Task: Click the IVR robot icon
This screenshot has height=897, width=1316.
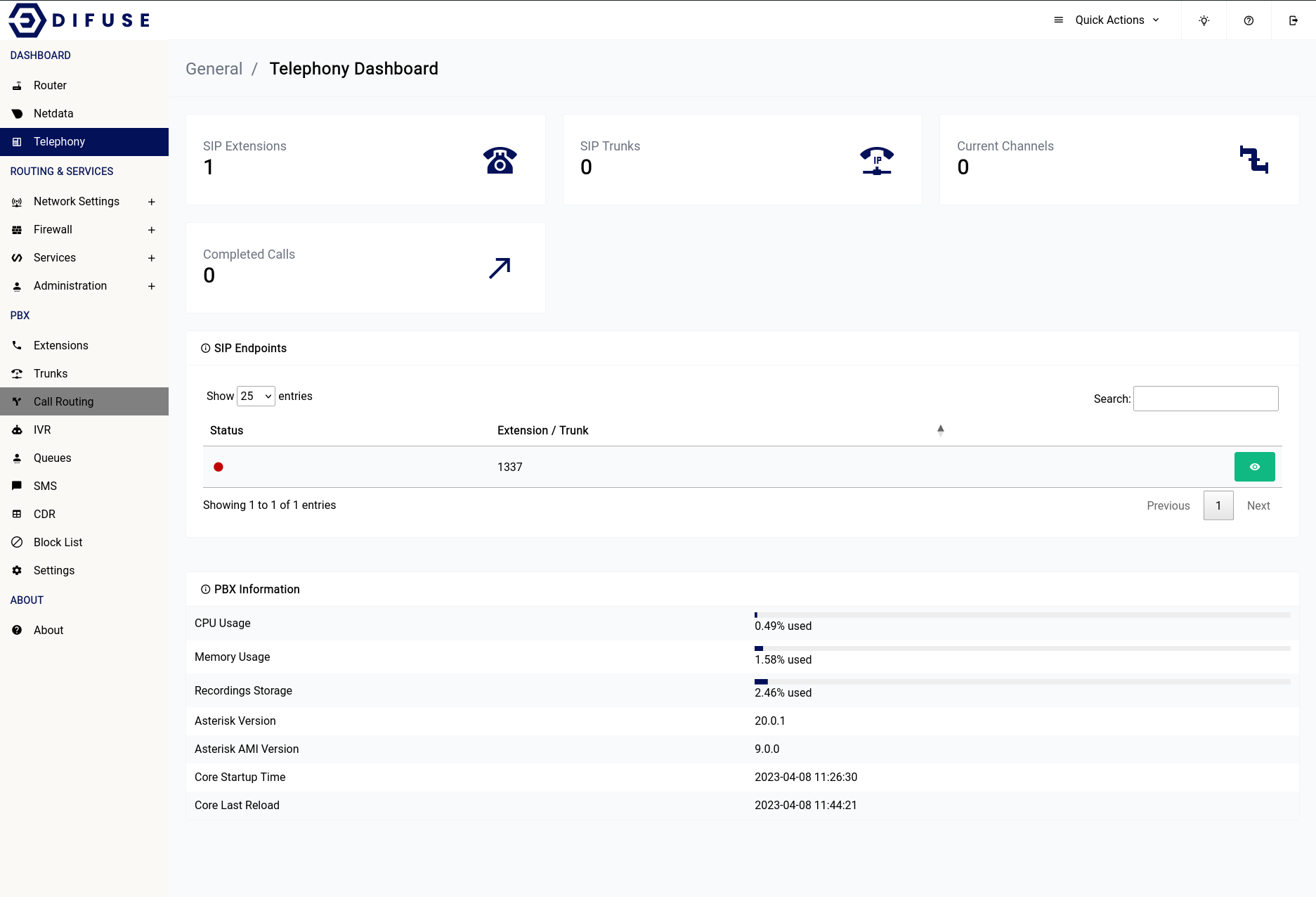Action: click(x=17, y=430)
